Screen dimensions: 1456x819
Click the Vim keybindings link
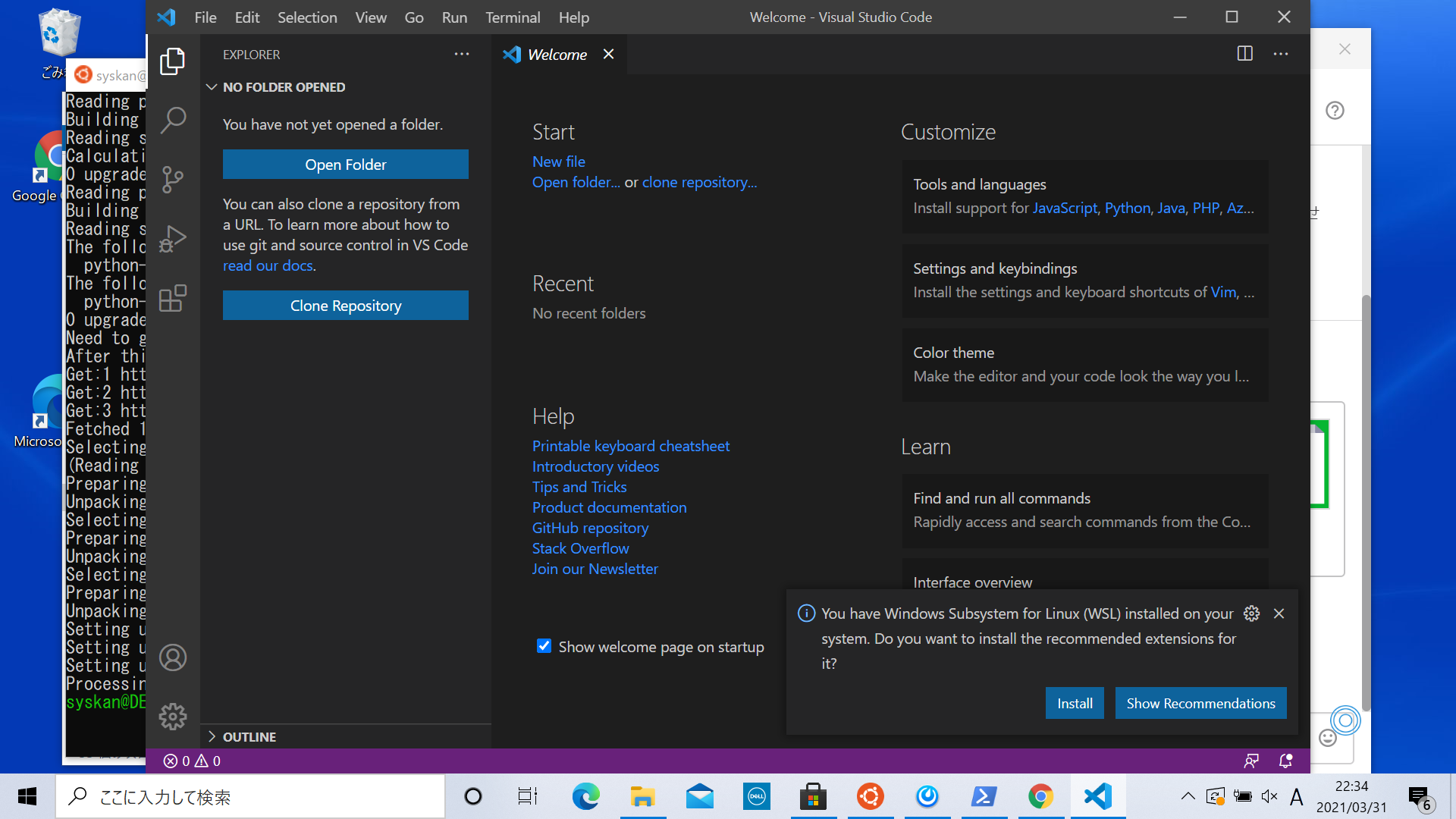point(1223,292)
